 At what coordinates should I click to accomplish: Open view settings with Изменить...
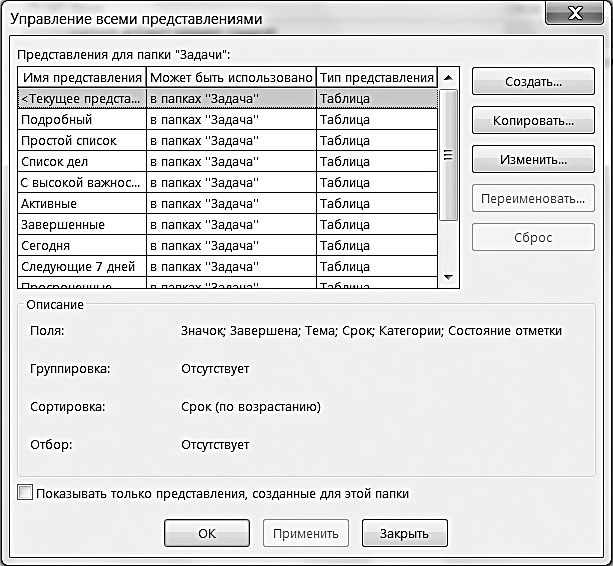click(533, 159)
